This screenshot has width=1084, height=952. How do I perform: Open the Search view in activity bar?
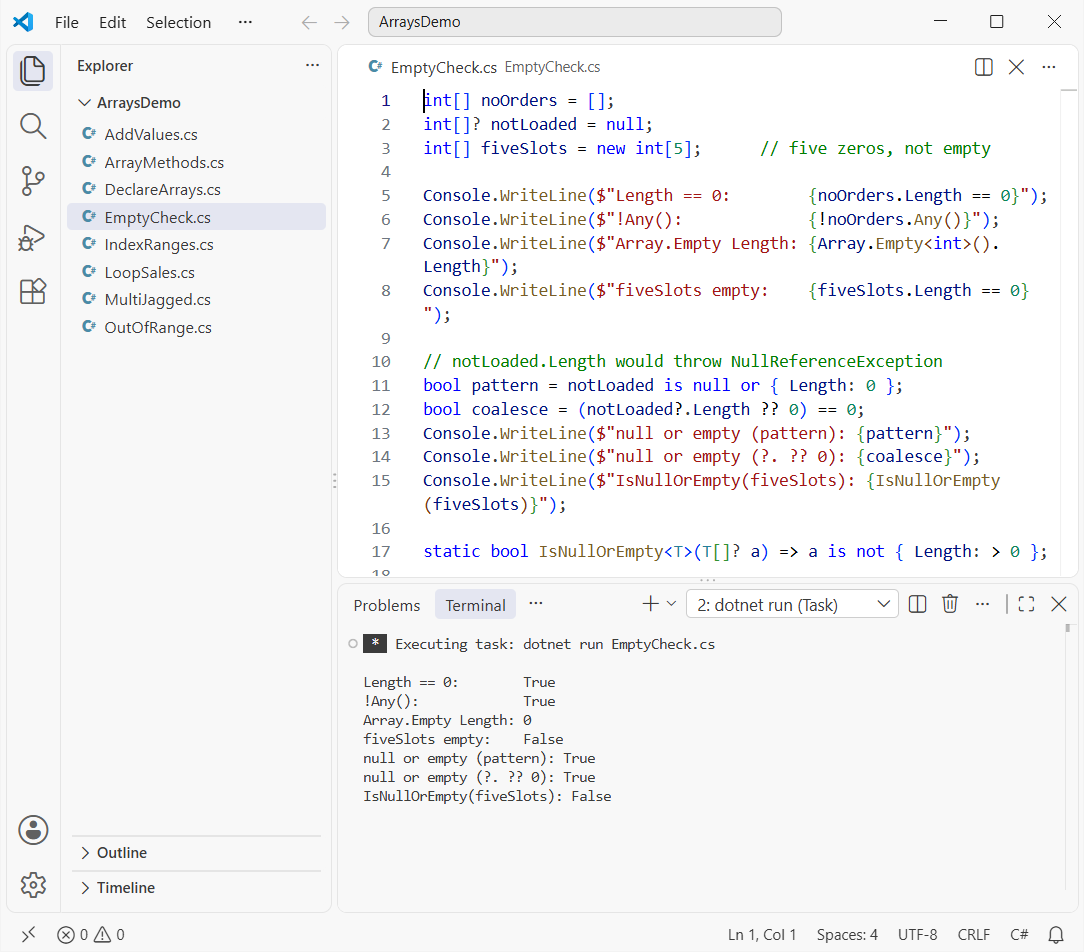tap(32, 127)
